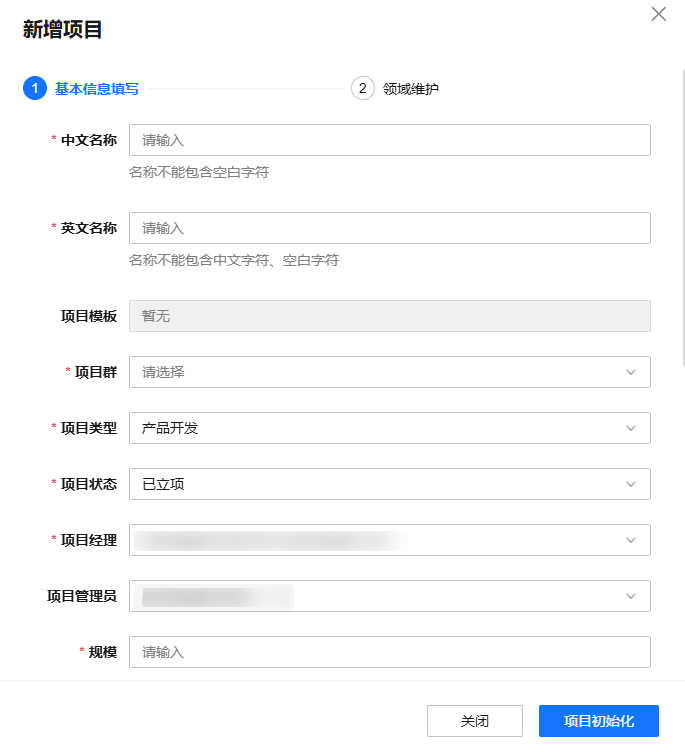Image resolution: width=685 pixels, height=752 pixels.
Task: Click the 项目初始化 button
Action: pos(599,721)
